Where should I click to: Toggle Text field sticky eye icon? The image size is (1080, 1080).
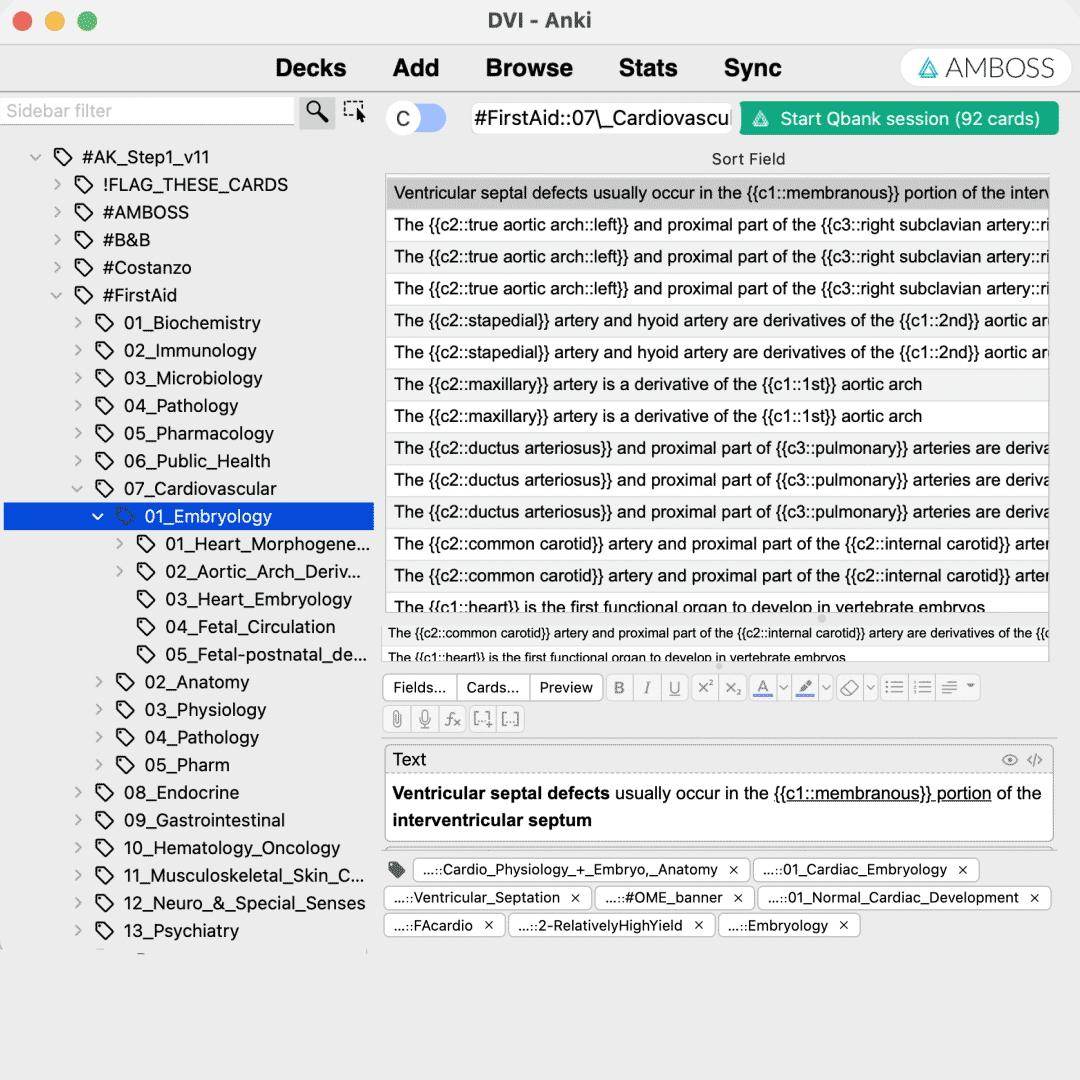1010,760
